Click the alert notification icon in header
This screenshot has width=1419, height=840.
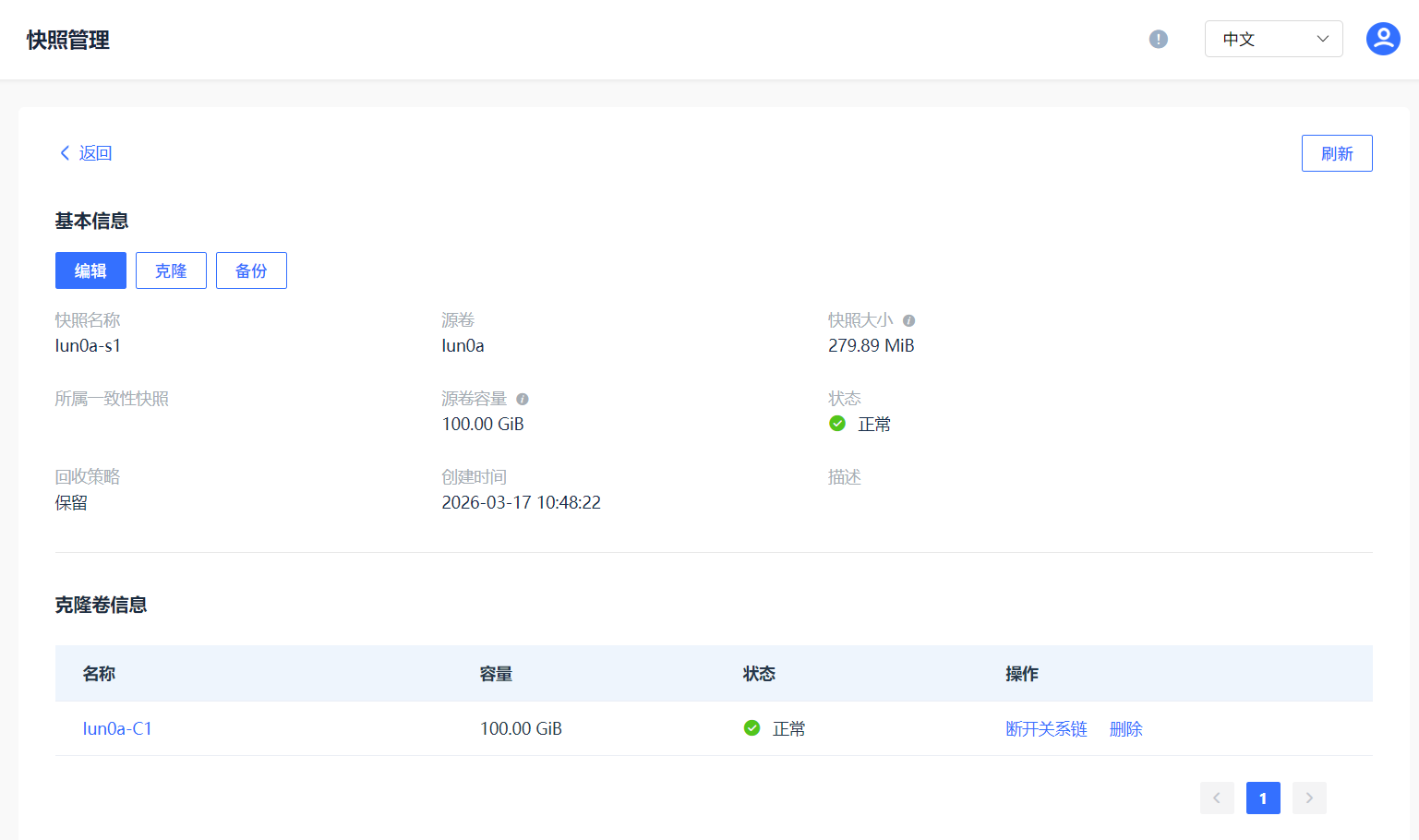point(1158,39)
